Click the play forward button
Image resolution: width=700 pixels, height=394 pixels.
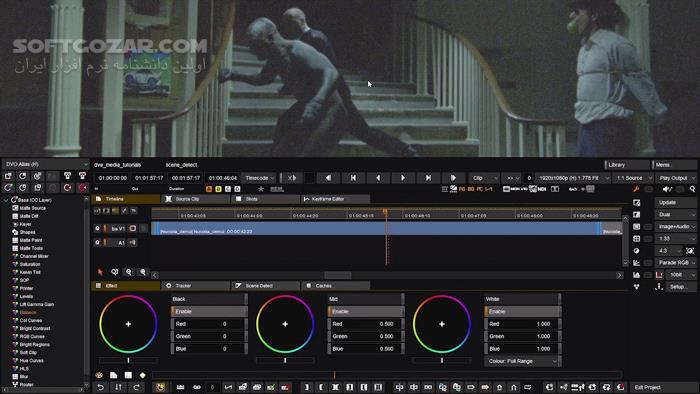[403, 178]
